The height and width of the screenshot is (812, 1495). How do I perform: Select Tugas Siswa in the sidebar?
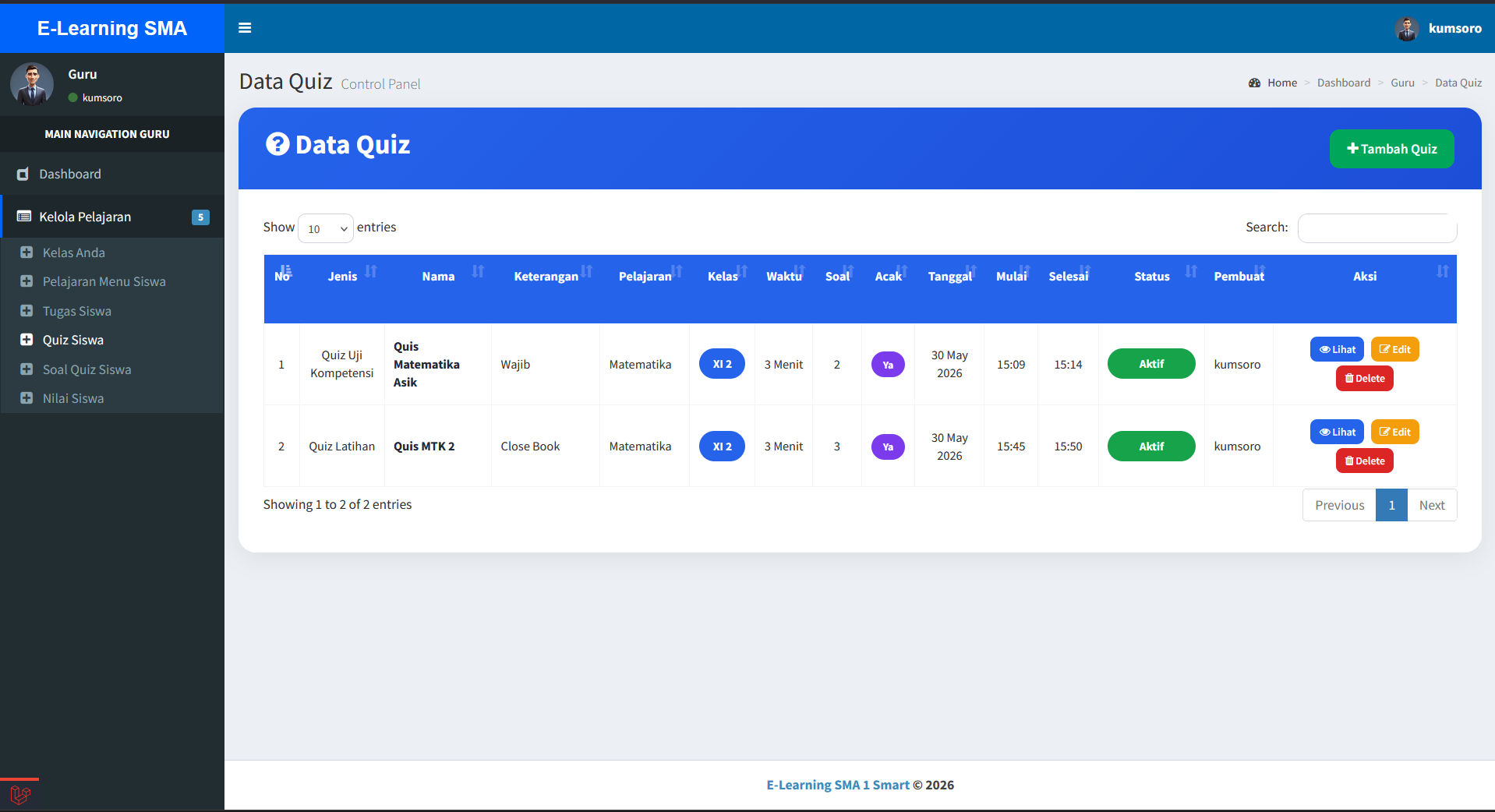pos(76,311)
